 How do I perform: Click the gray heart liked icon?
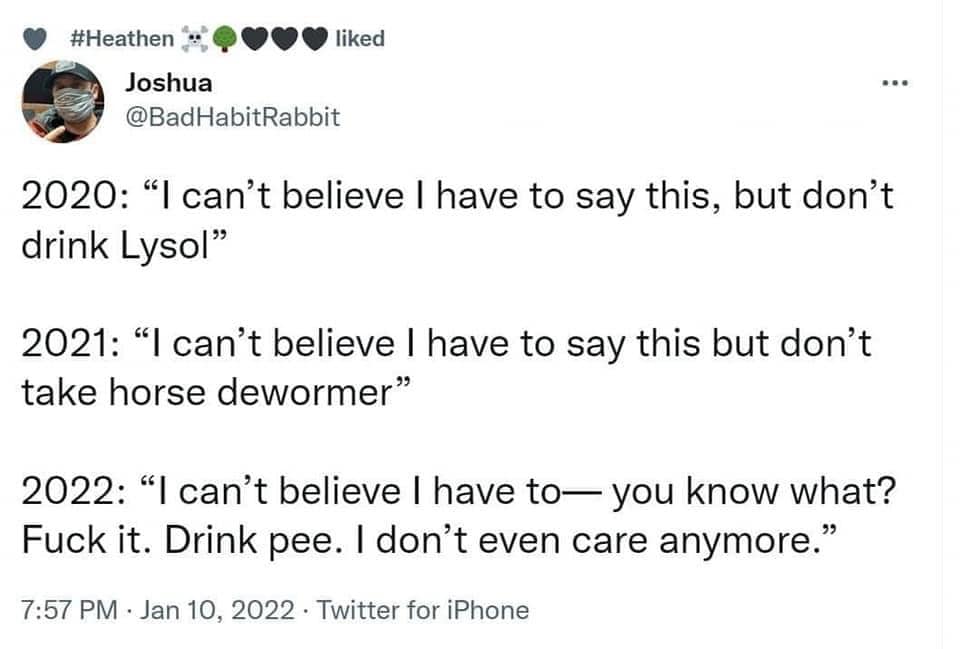34,39
